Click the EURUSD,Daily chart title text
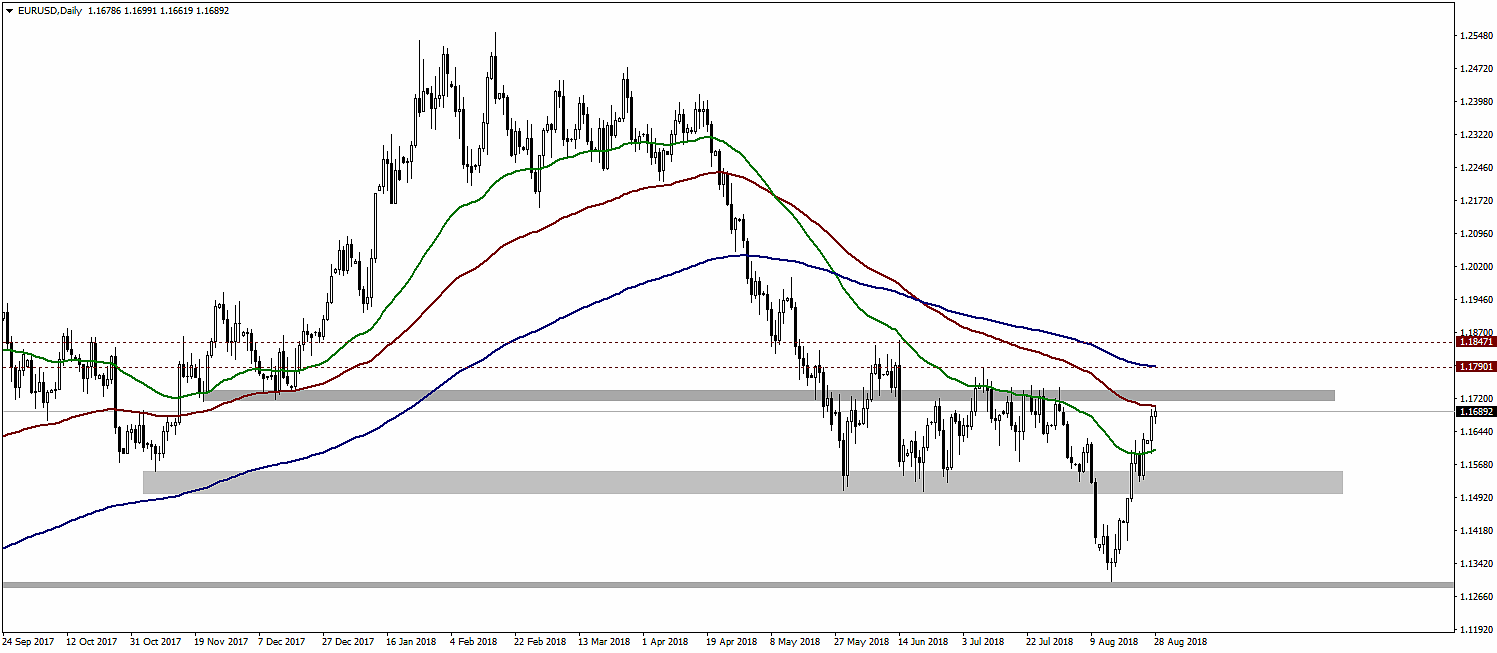Screen dimensions: 1497x653 pyautogui.click(x=50, y=10)
